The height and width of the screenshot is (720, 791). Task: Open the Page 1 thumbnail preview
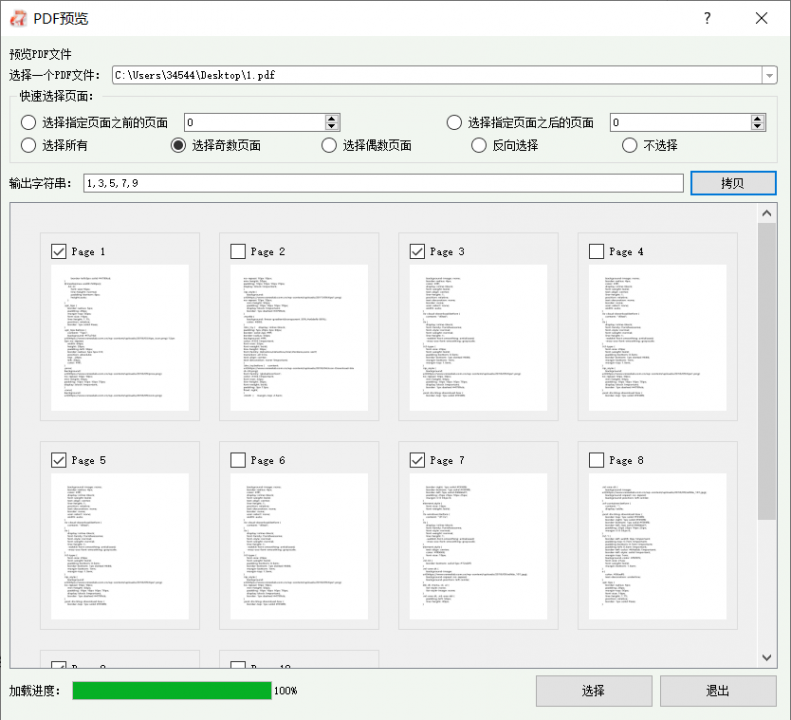tap(120, 338)
